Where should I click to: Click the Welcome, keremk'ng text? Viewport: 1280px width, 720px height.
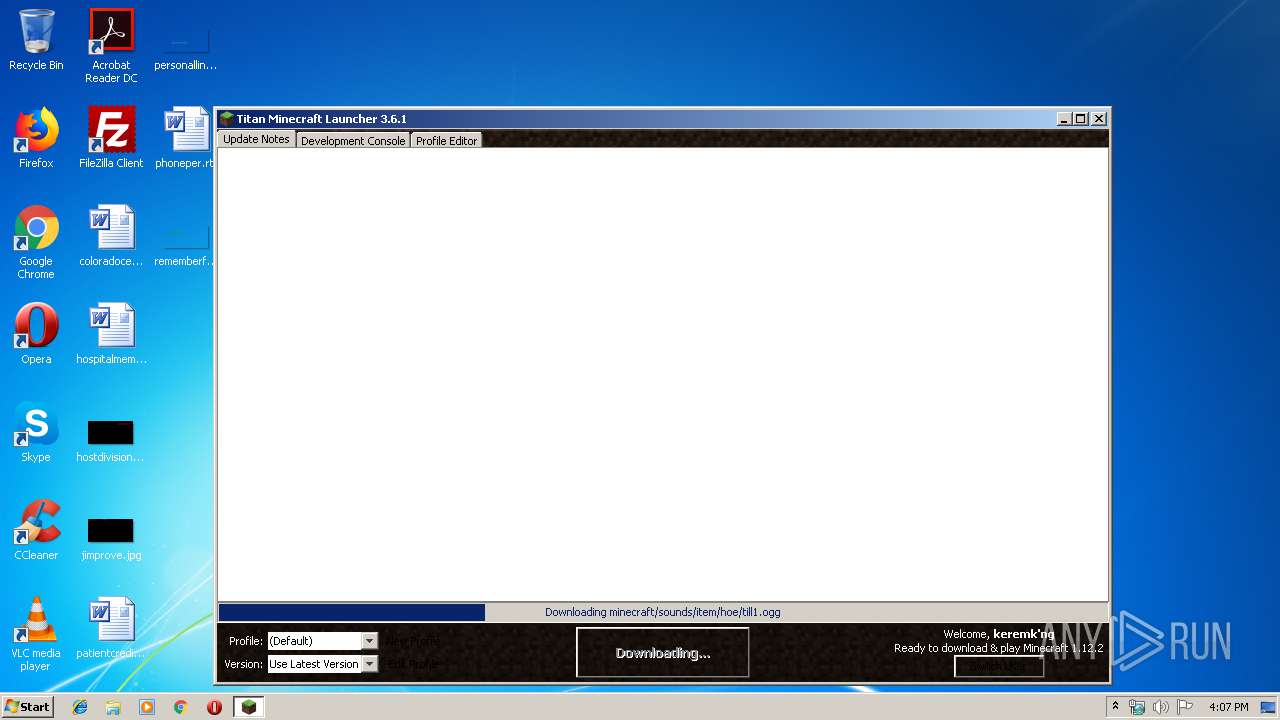point(998,634)
